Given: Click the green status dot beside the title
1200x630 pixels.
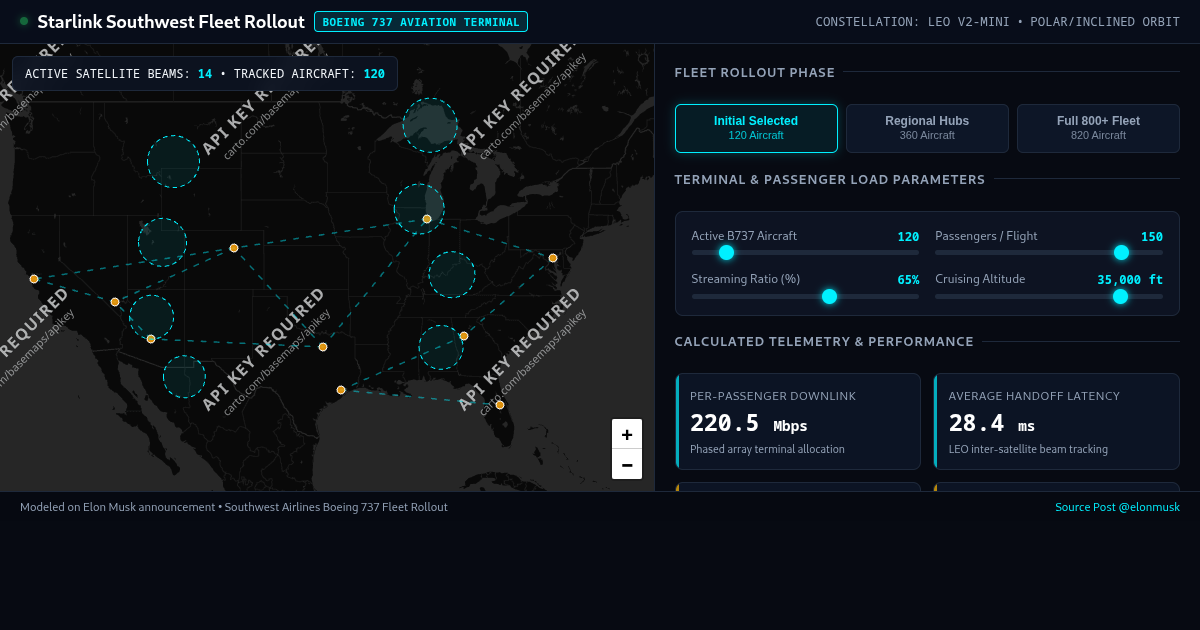Looking at the screenshot, I should coord(24,21).
